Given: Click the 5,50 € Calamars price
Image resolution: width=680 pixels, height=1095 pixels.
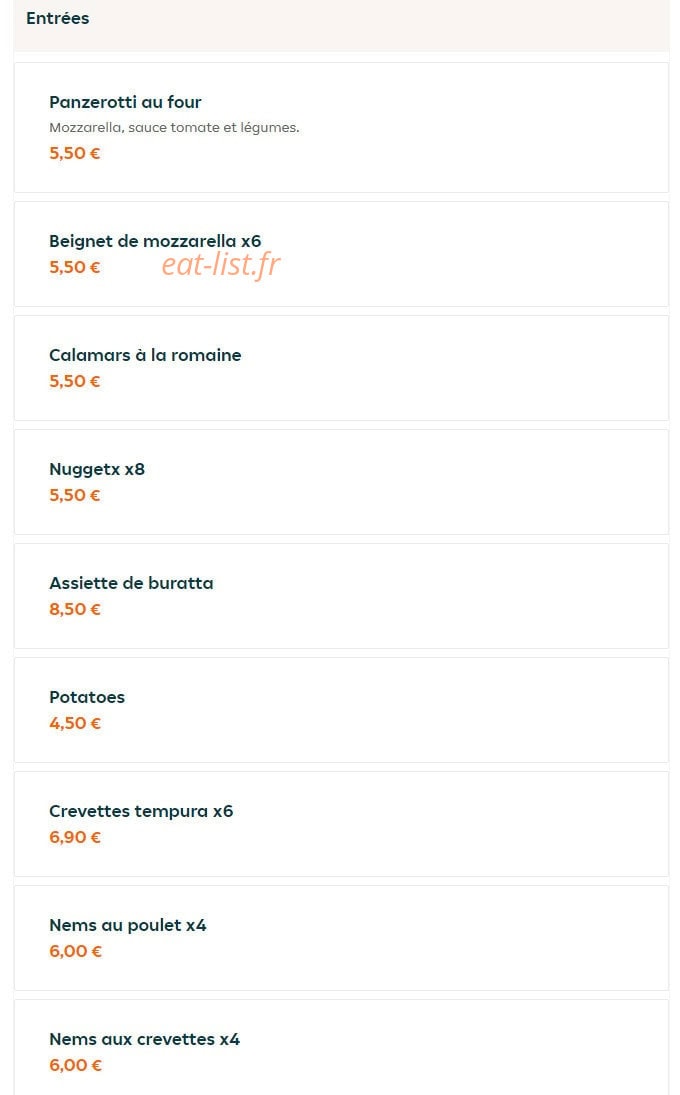Looking at the screenshot, I should [75, 381].
